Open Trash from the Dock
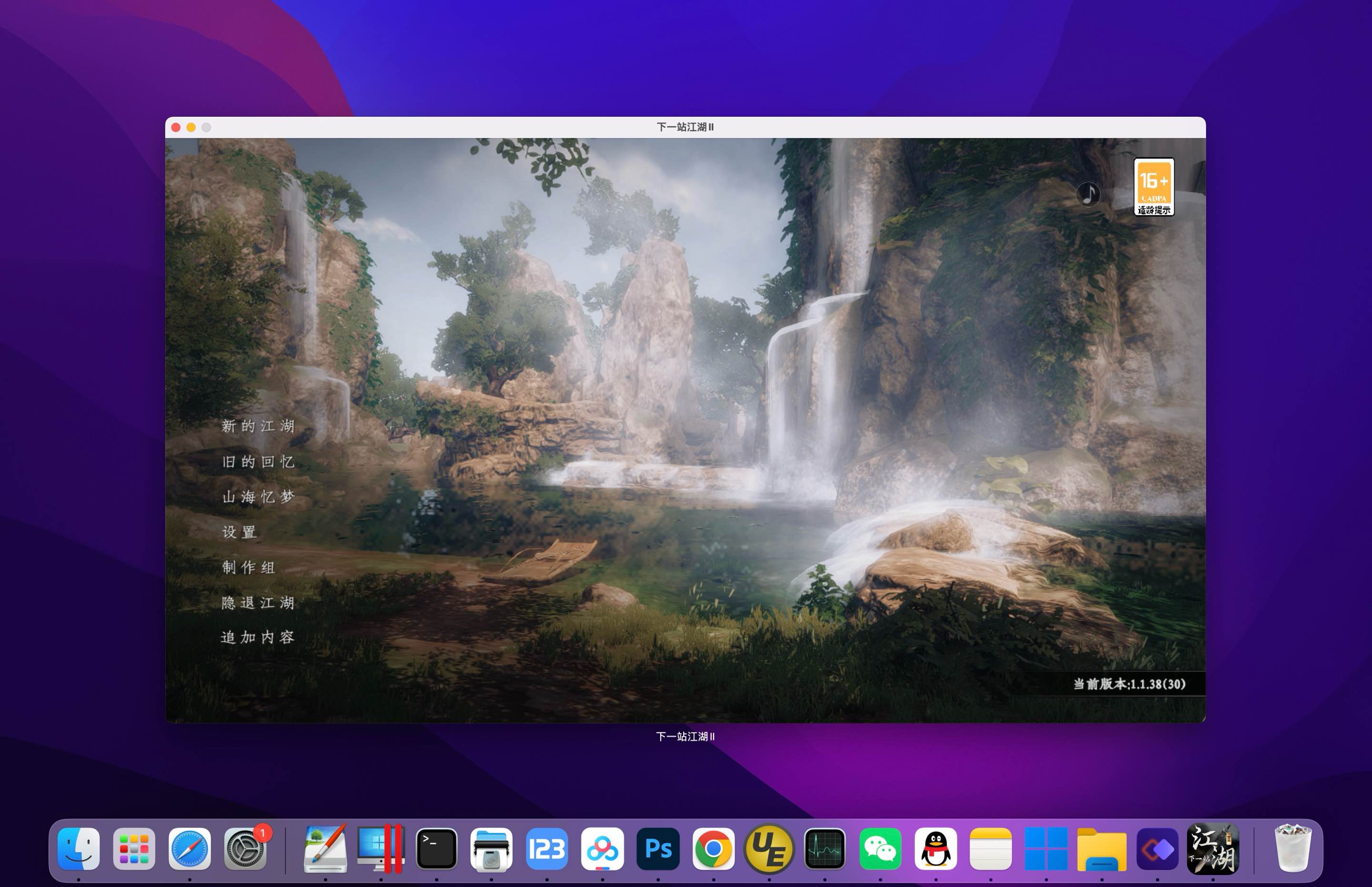This screenshot has width=1372, height=887. pos(1292,849)
